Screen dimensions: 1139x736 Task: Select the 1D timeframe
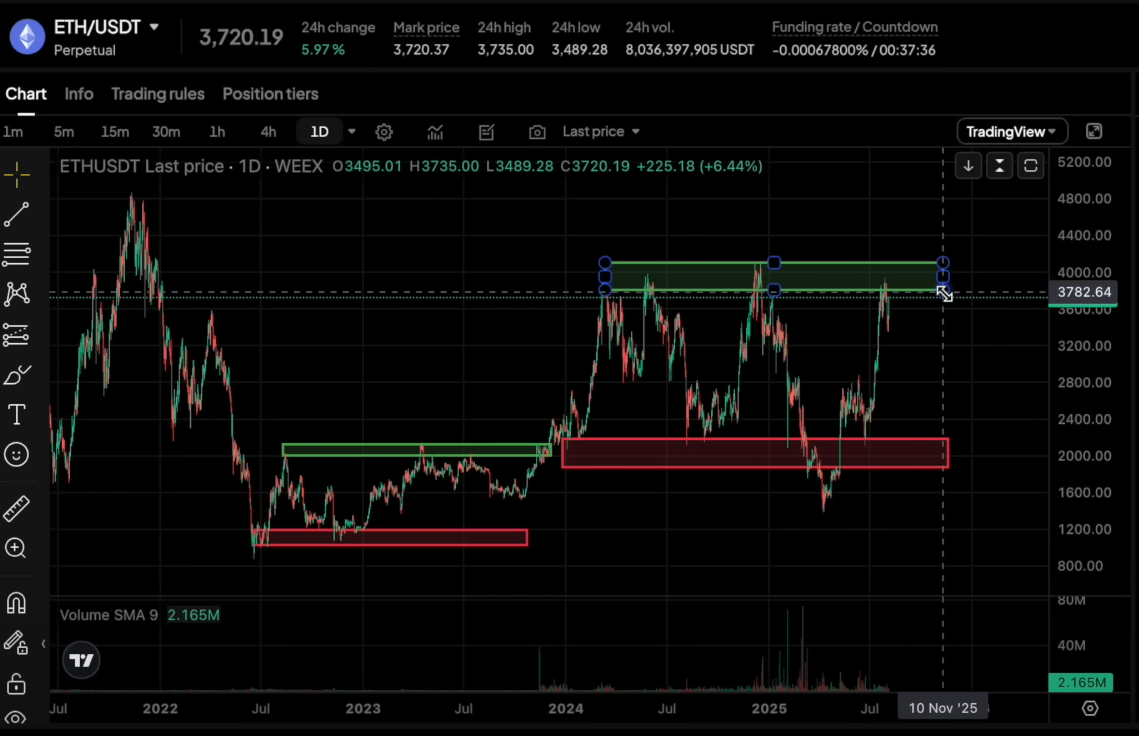pos(320,132)
